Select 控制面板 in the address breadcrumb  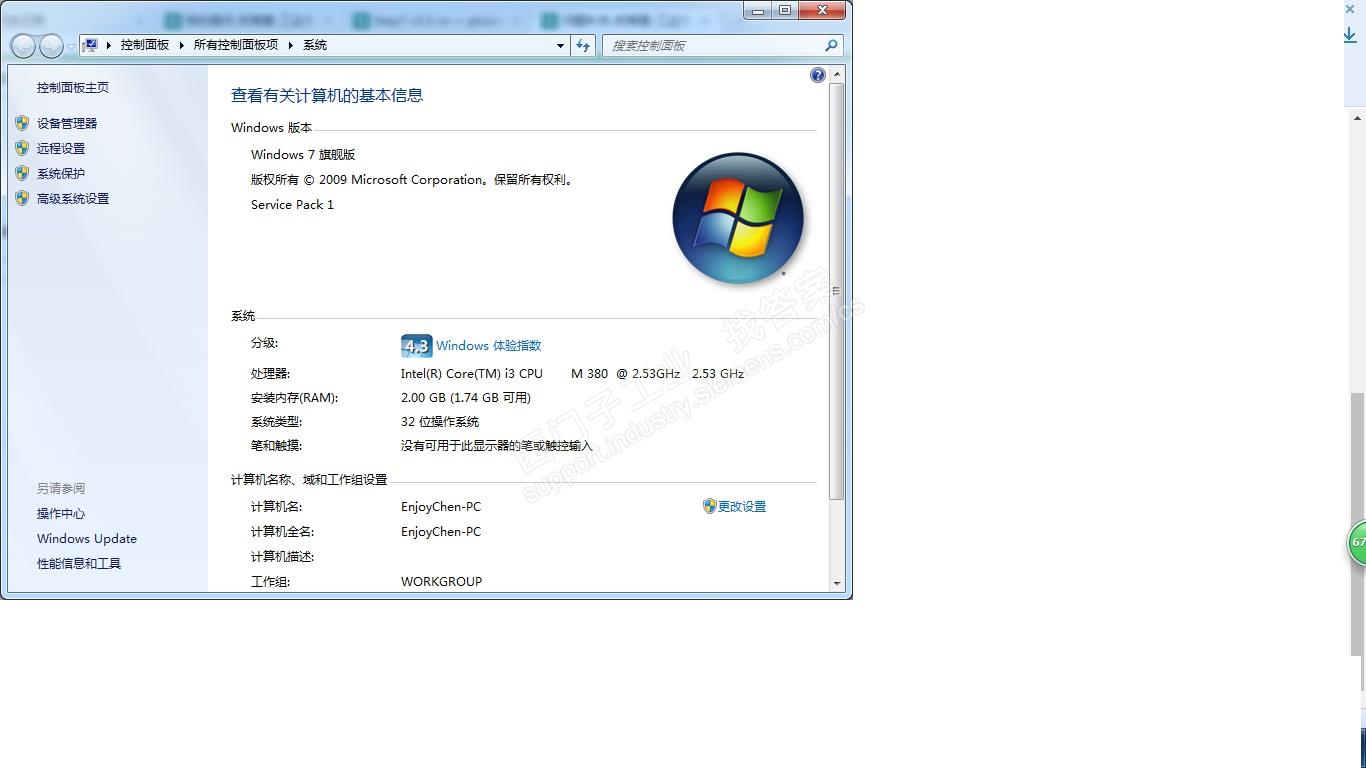(x=145, y=45)
